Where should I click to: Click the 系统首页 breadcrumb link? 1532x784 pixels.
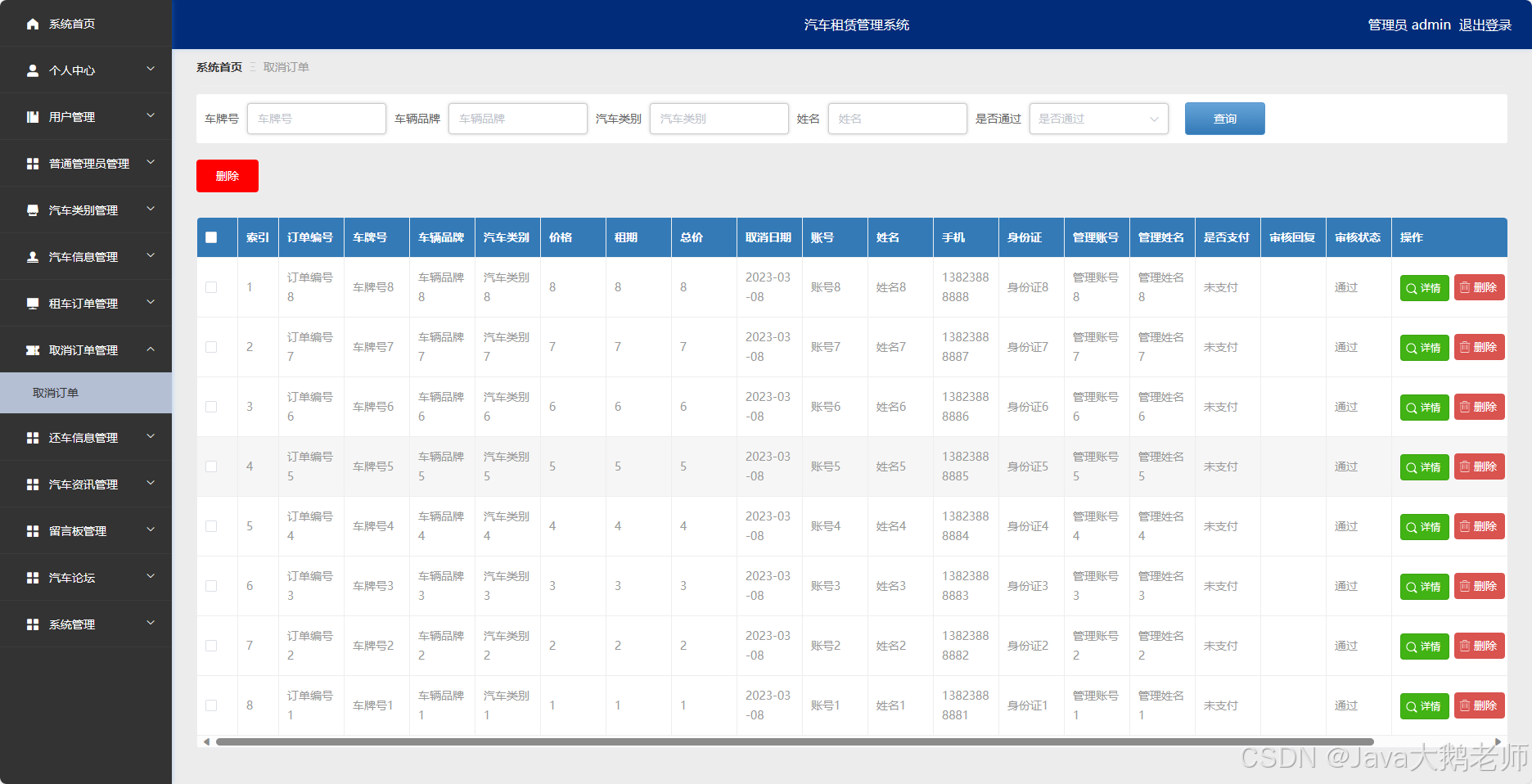click(219, 67)
